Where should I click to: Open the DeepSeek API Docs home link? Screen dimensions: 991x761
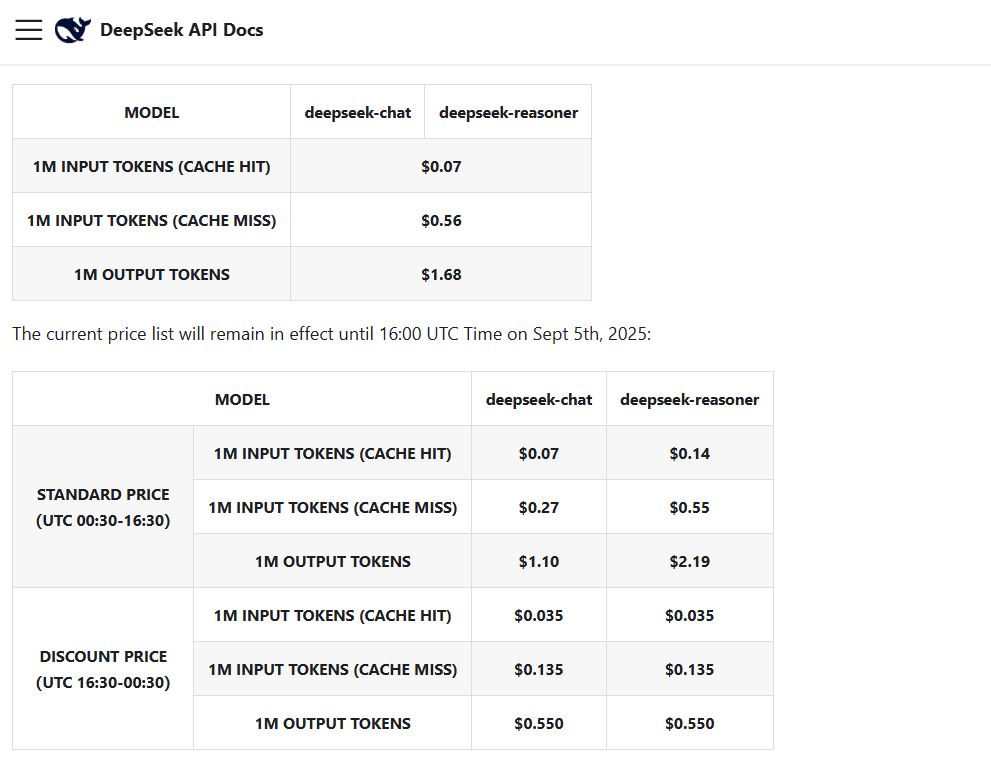(x=181, y=30)
